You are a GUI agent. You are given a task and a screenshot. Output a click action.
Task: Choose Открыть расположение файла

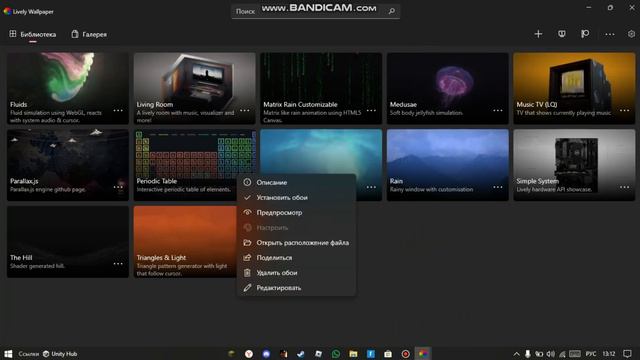296,243
